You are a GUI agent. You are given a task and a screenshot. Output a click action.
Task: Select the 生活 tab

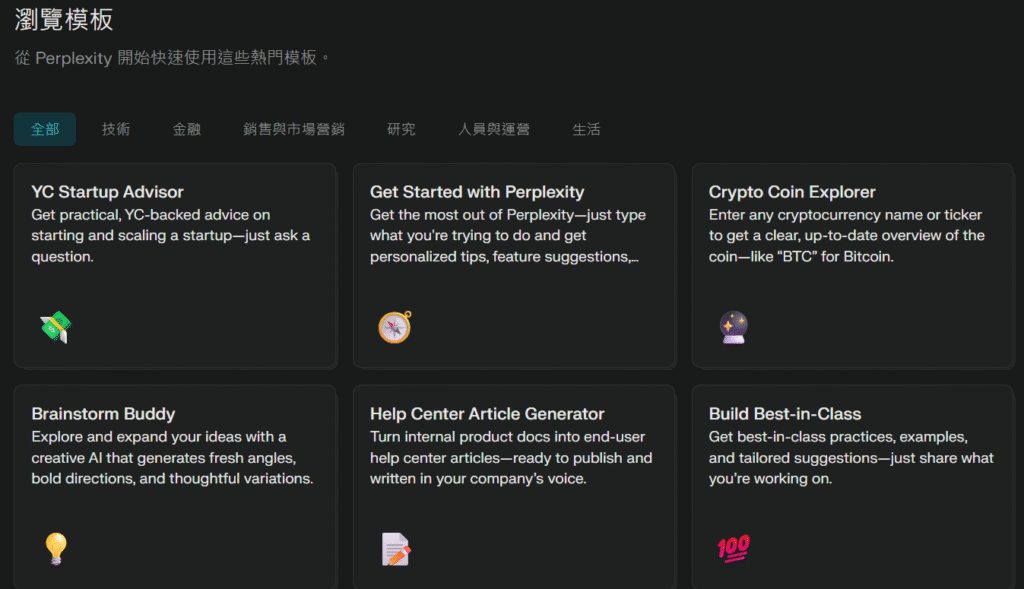point(586,129)
